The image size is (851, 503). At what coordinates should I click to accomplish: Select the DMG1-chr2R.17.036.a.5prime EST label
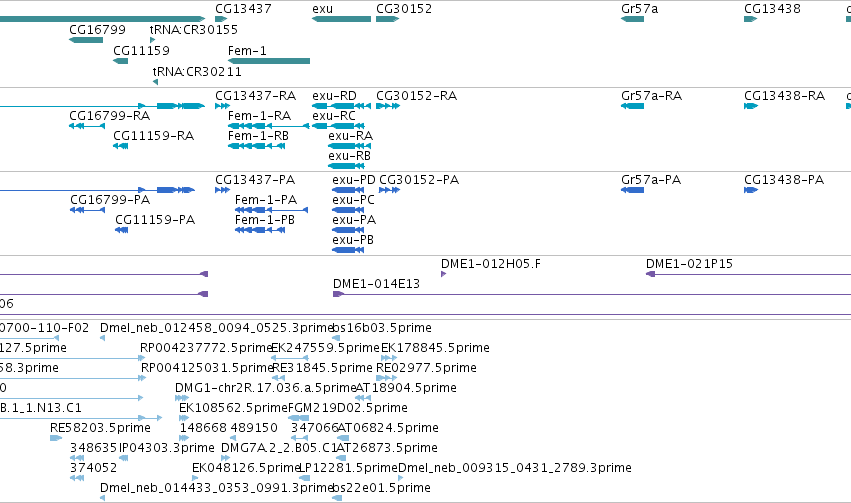tap(265, 388)
